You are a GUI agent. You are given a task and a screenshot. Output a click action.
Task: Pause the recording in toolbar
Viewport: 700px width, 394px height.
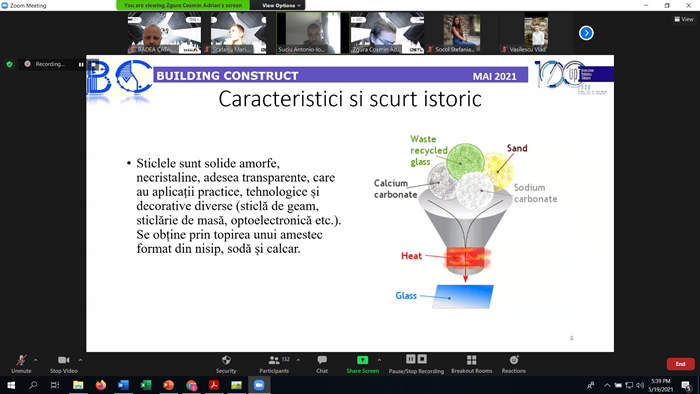pyautogui.click(x=411, y=359)
